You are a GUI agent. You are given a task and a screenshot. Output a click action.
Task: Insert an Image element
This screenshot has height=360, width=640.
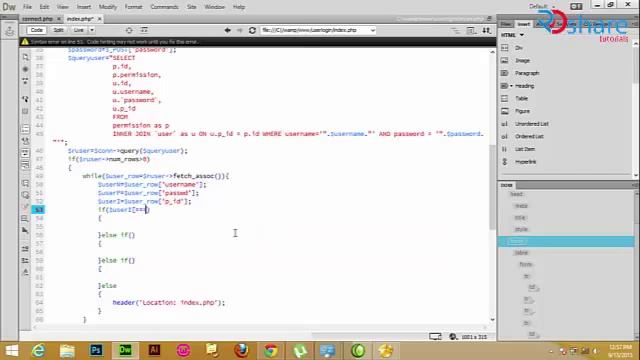pyautogui.click(x=522, y=60)
